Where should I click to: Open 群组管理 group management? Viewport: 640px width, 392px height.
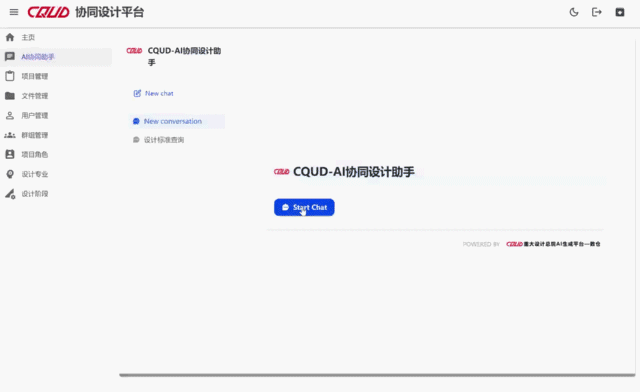56,135
